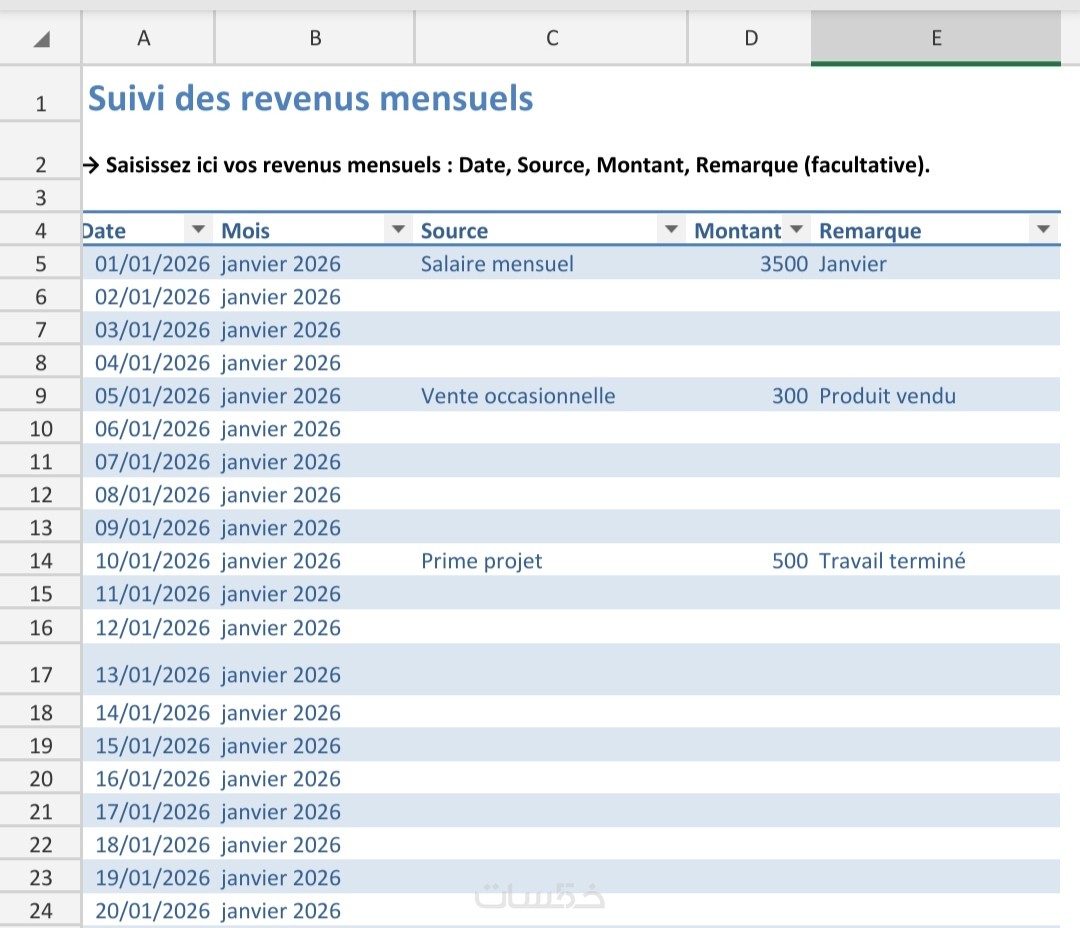Select the cell with date 19/01/2026

click(148, 878)
